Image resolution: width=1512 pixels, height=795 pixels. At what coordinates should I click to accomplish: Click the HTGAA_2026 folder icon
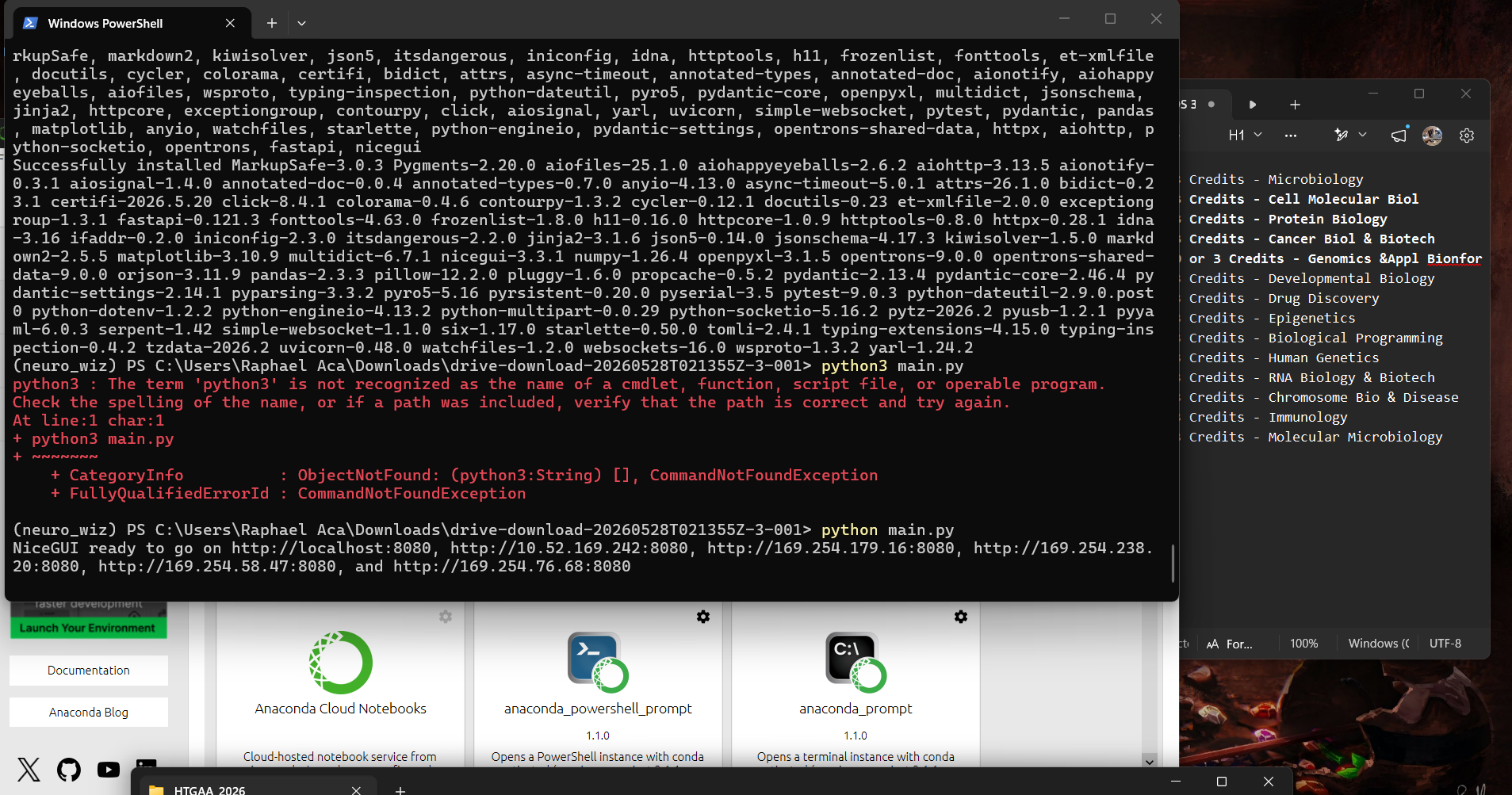click(156, 790)
